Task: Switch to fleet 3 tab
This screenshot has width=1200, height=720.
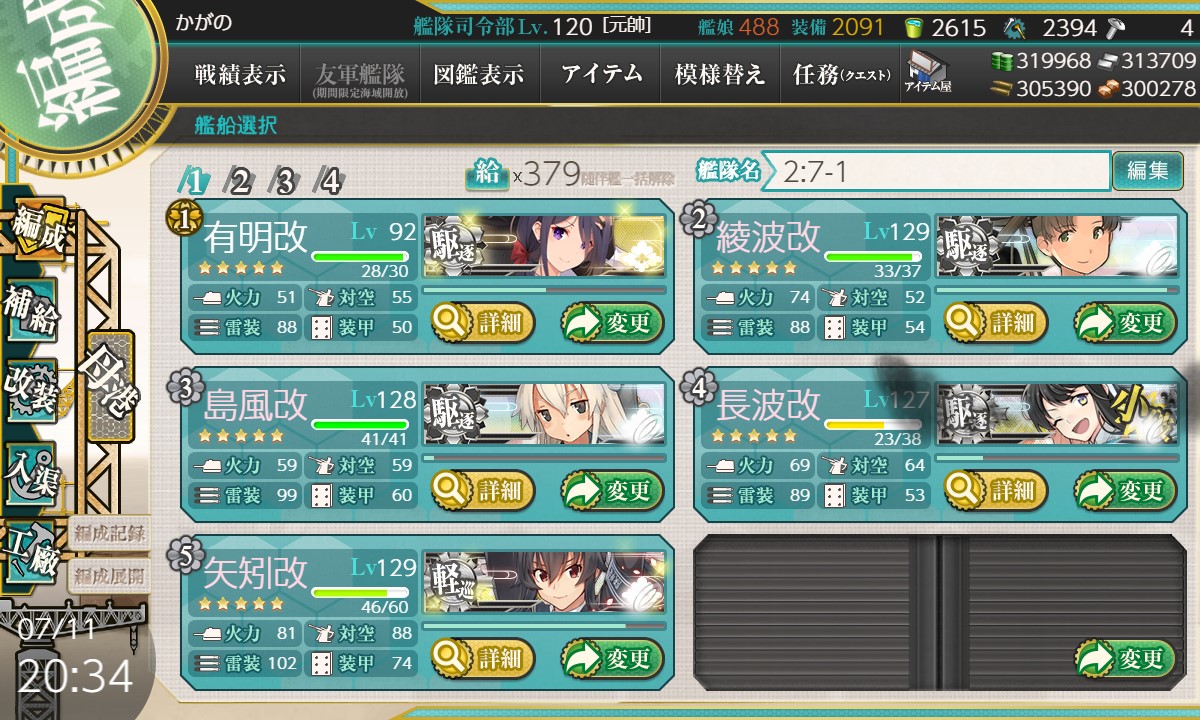Action: point(285,181)
